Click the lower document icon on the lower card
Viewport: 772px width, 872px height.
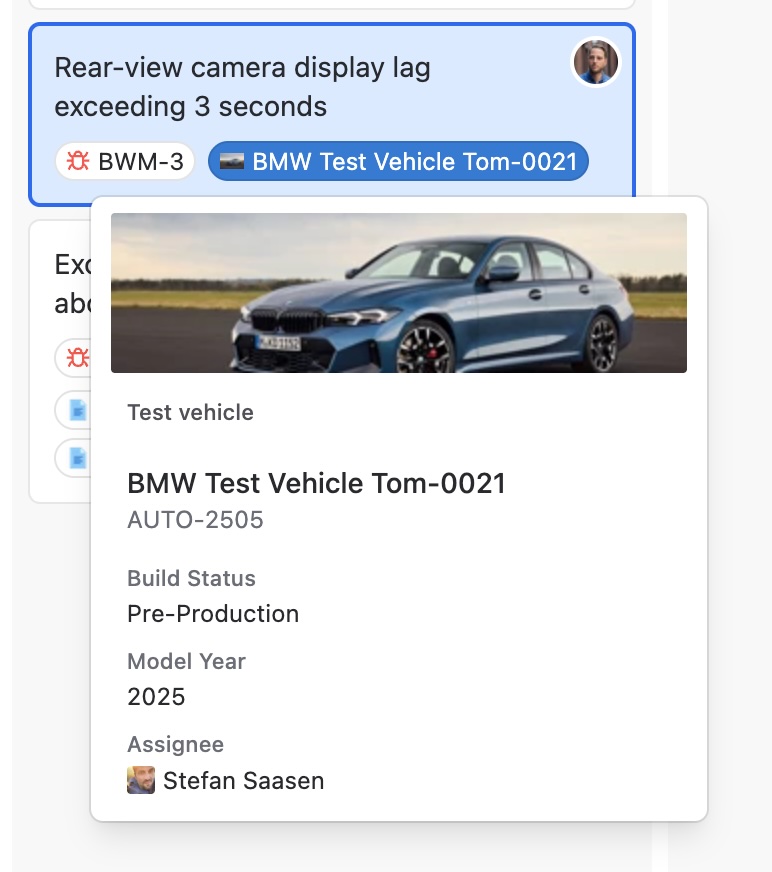(78, 458)
